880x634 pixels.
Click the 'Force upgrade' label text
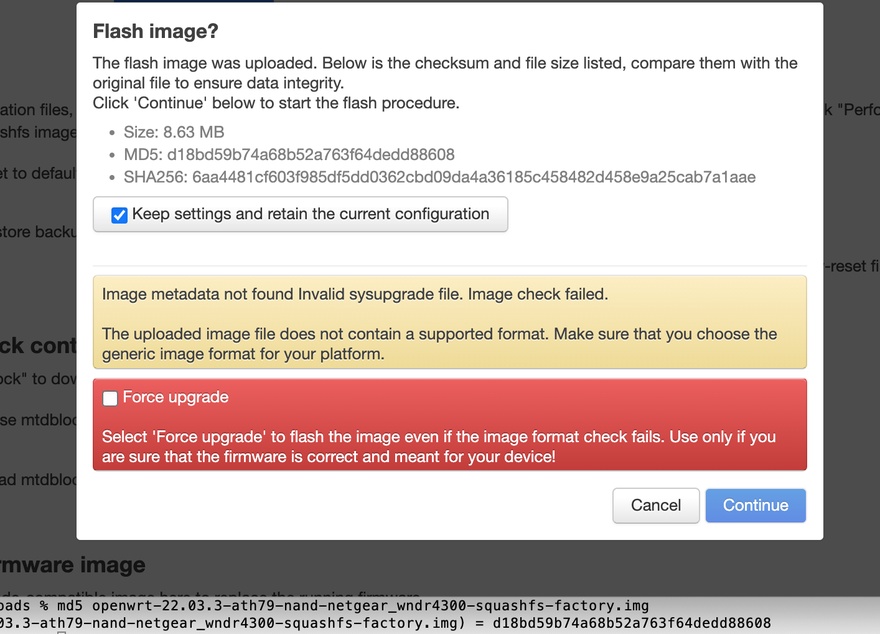pyautogui.click(x=175, y=398)
